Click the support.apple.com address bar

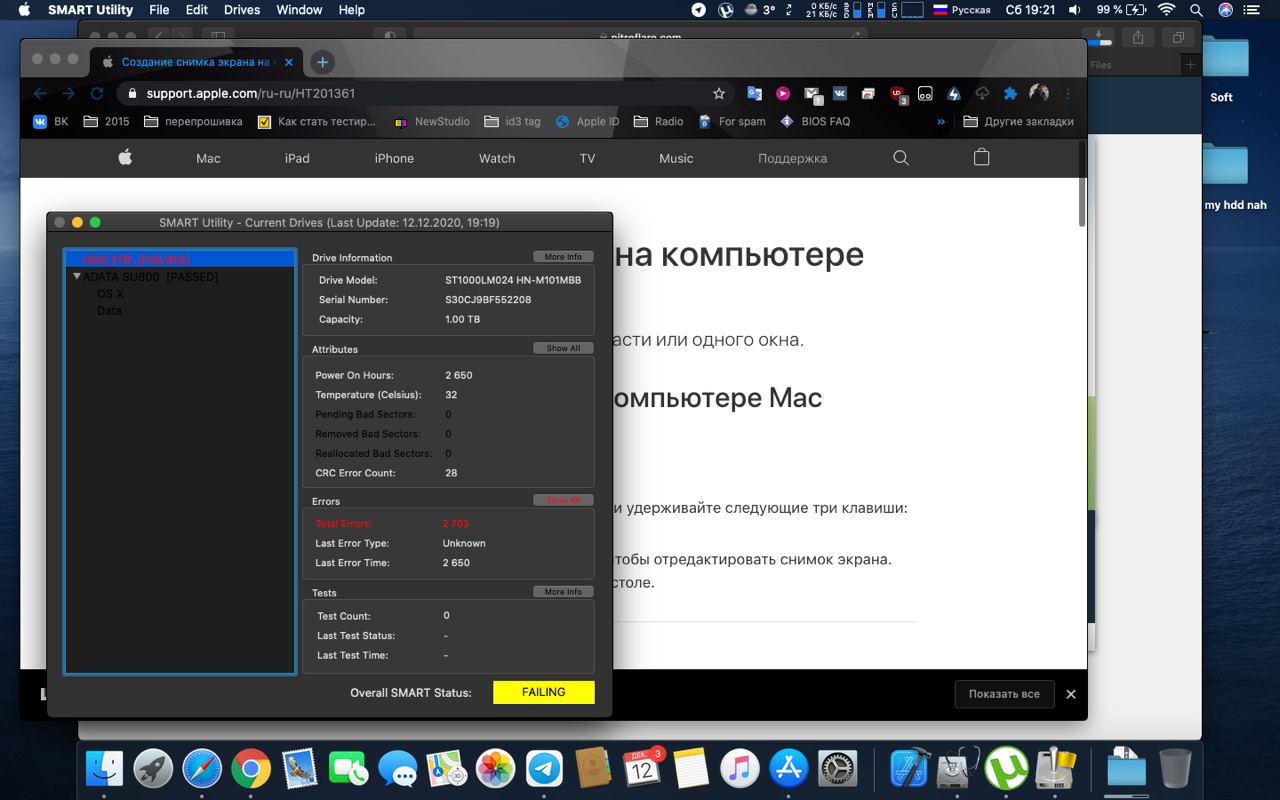click(x=425, y=93)
